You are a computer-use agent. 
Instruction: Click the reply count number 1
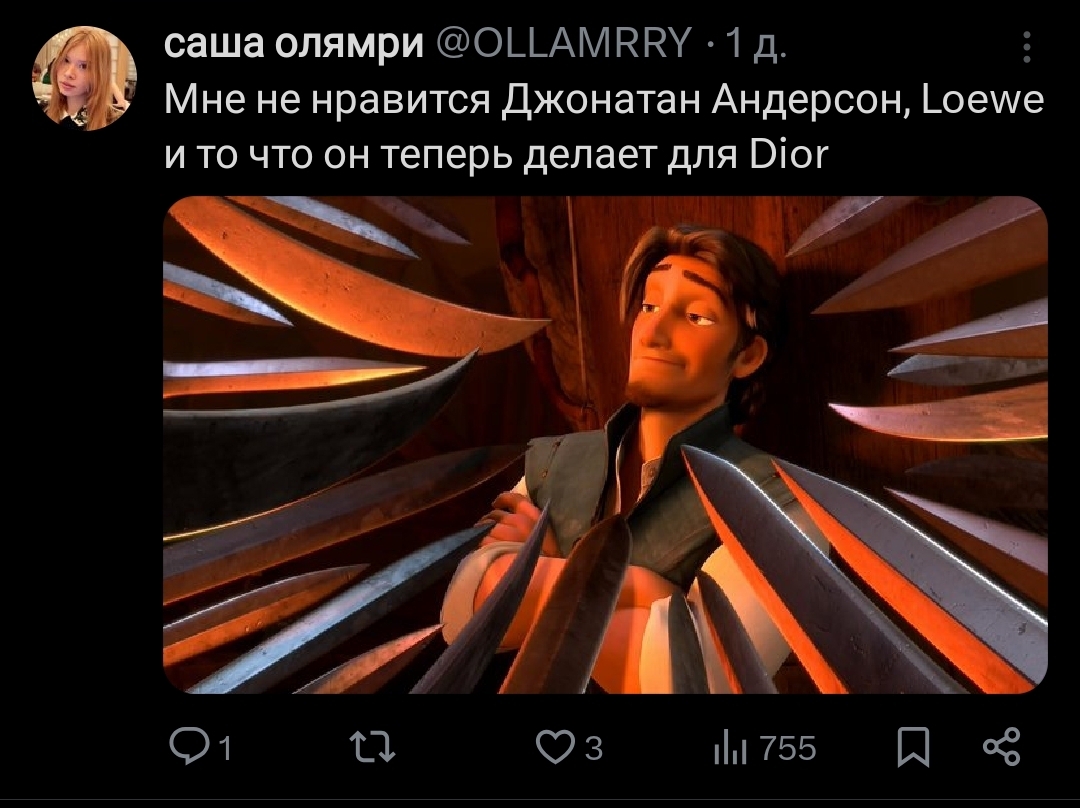pyautogui.click(x=225, y=749)
